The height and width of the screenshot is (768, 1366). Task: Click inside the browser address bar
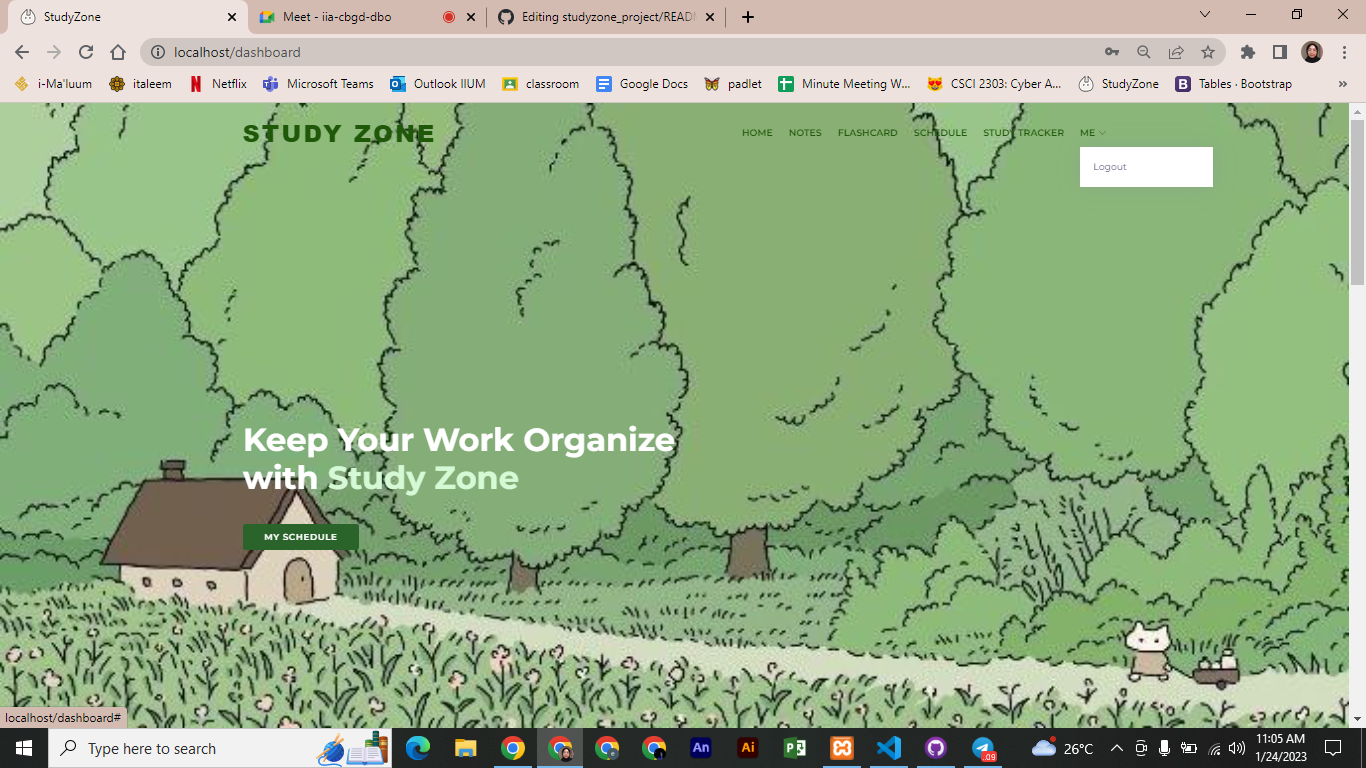click(x=400, y=52)
